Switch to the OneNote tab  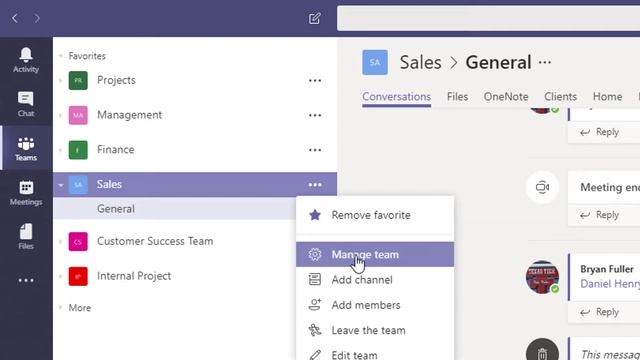click(x=506, y=97)
